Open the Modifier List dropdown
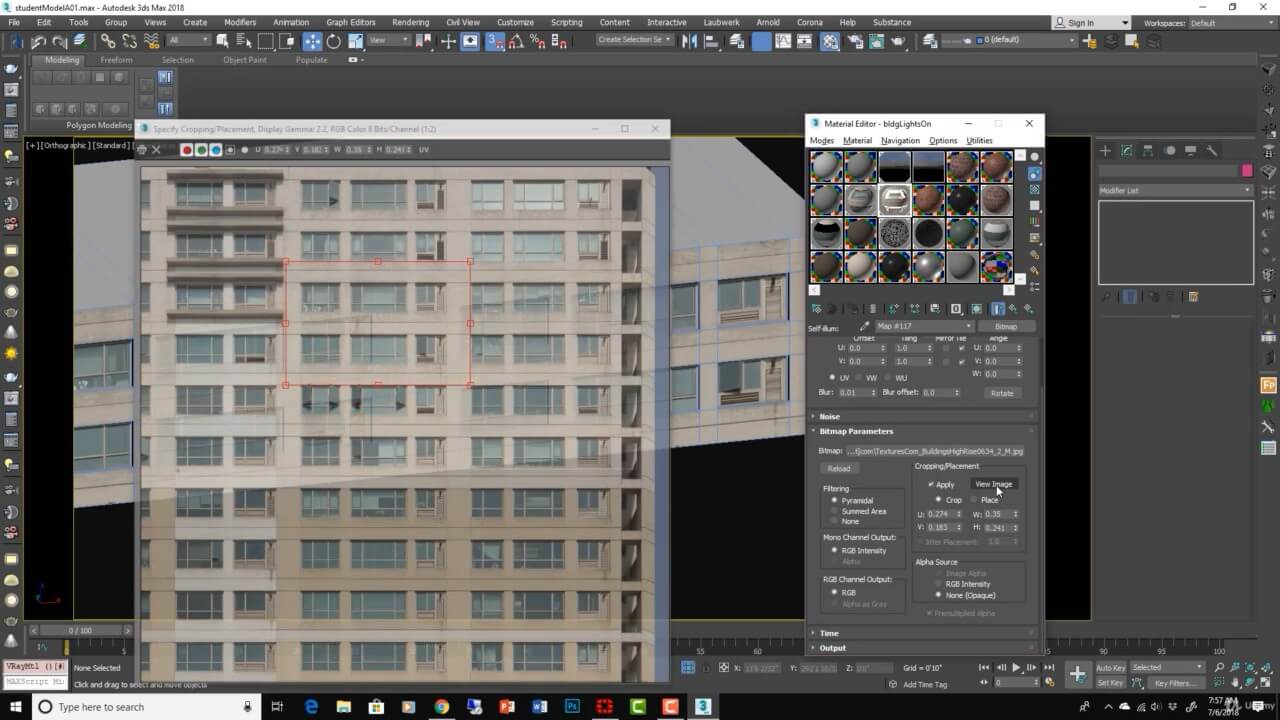This screenshot has height=720, width=1280. point(1175,190)
